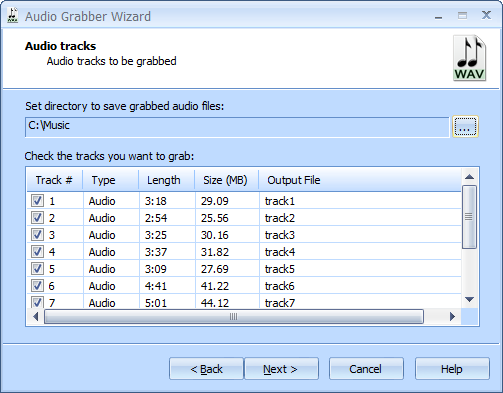
Task: Sort by the Size (MB) column header
Action: [227, 180]
